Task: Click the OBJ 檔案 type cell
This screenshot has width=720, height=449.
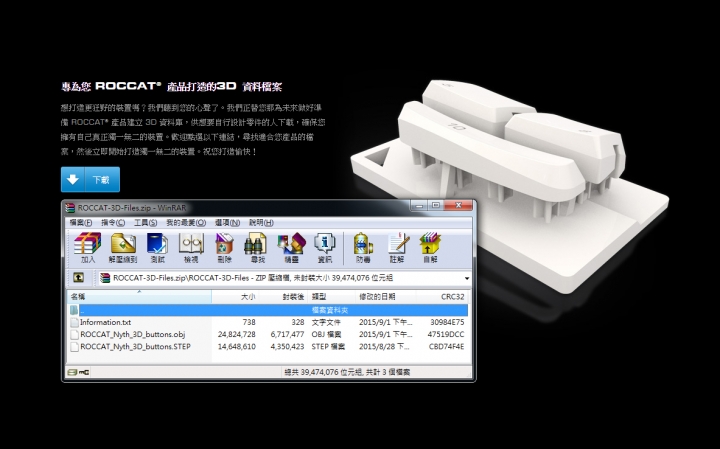Action: (x=326, y=334)
